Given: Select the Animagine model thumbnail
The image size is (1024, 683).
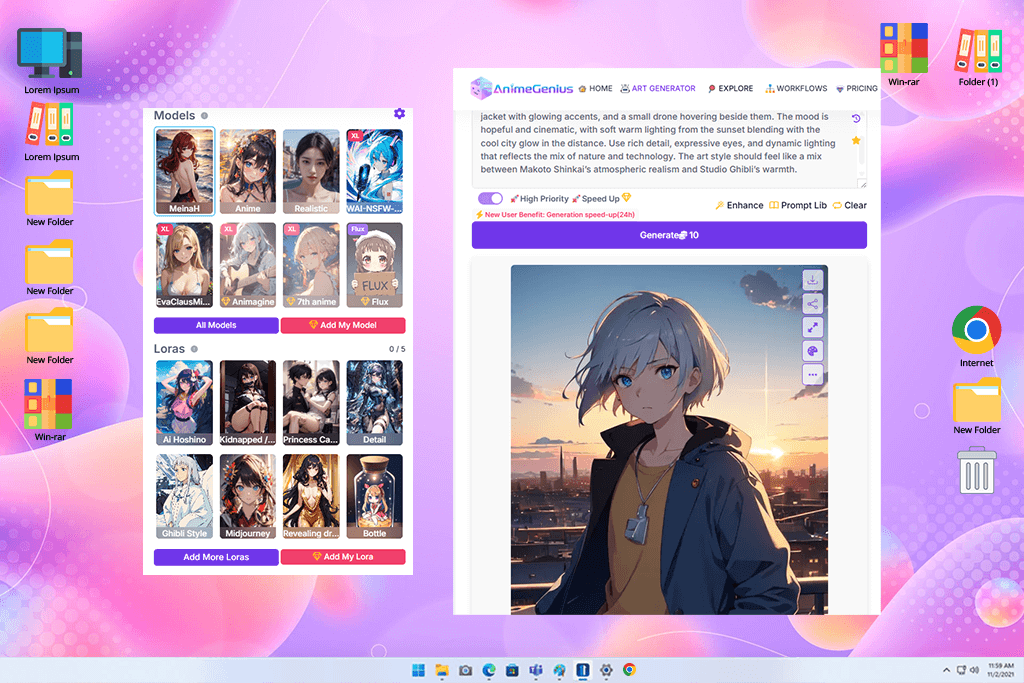Looking at the screenshot, I should [x=248, y=265].
